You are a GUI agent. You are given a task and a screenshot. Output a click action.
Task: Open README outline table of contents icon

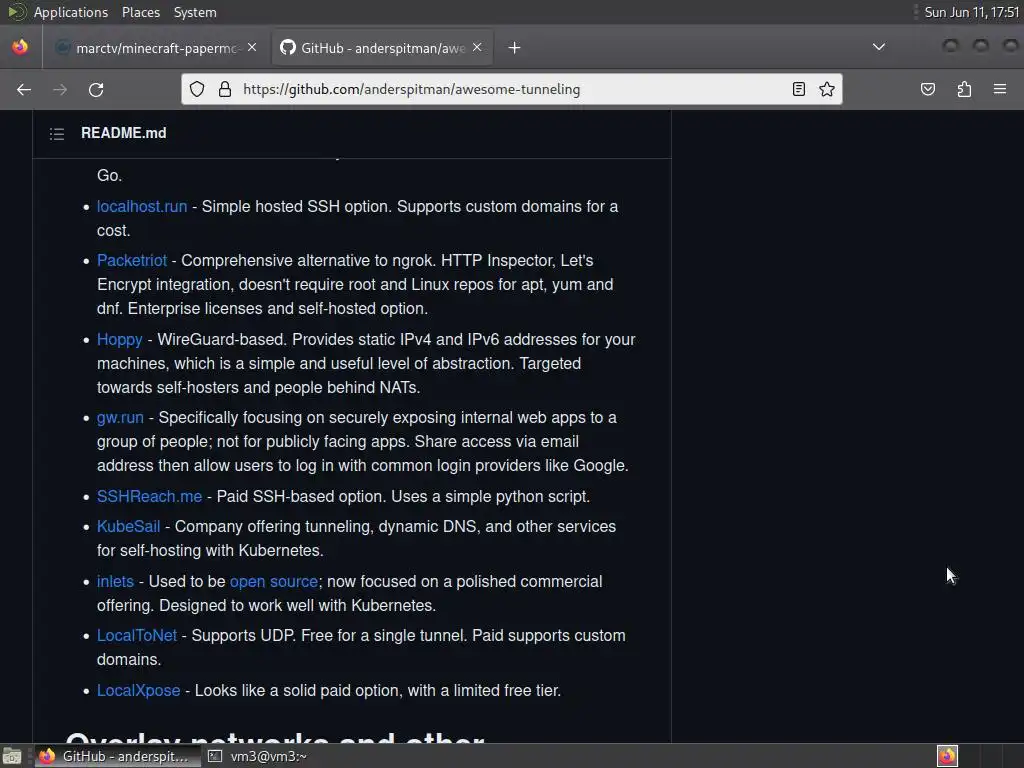[x=57, y=134]
